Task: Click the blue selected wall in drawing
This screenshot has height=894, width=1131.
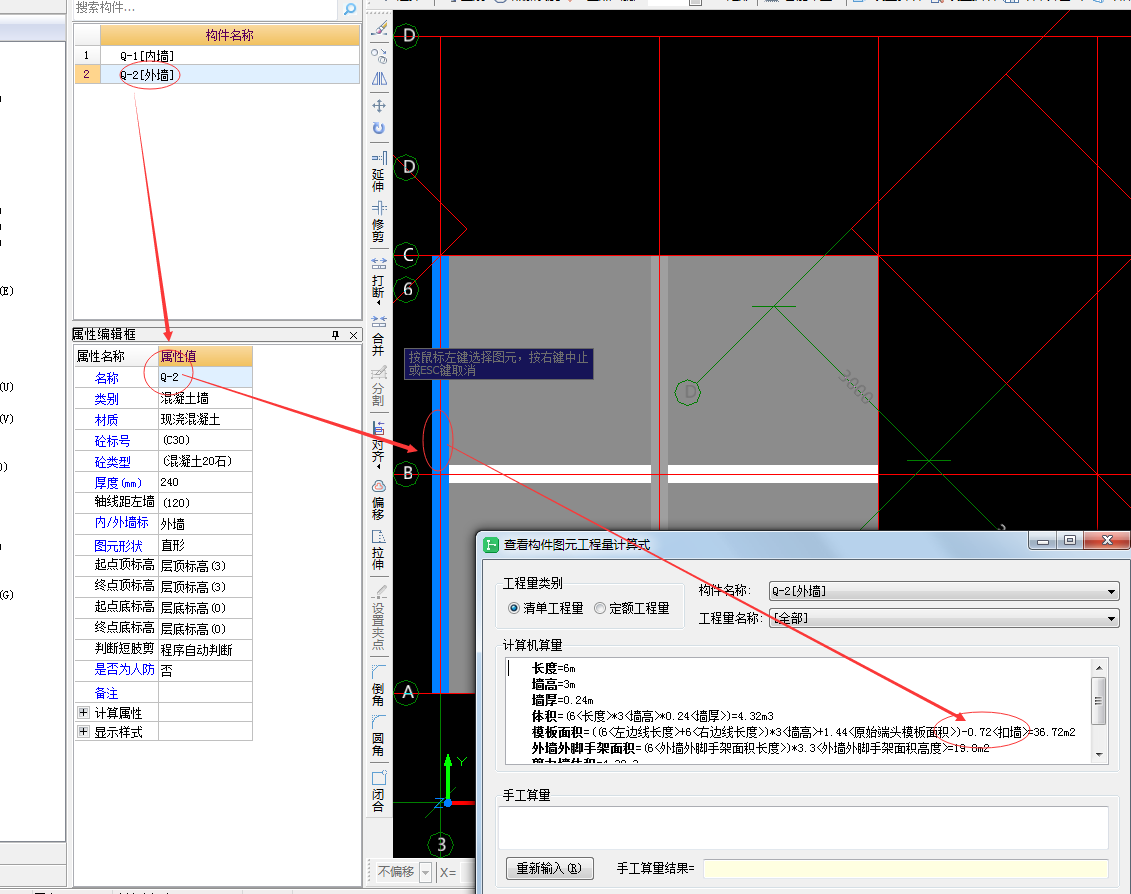Action: tap(440, 474)
